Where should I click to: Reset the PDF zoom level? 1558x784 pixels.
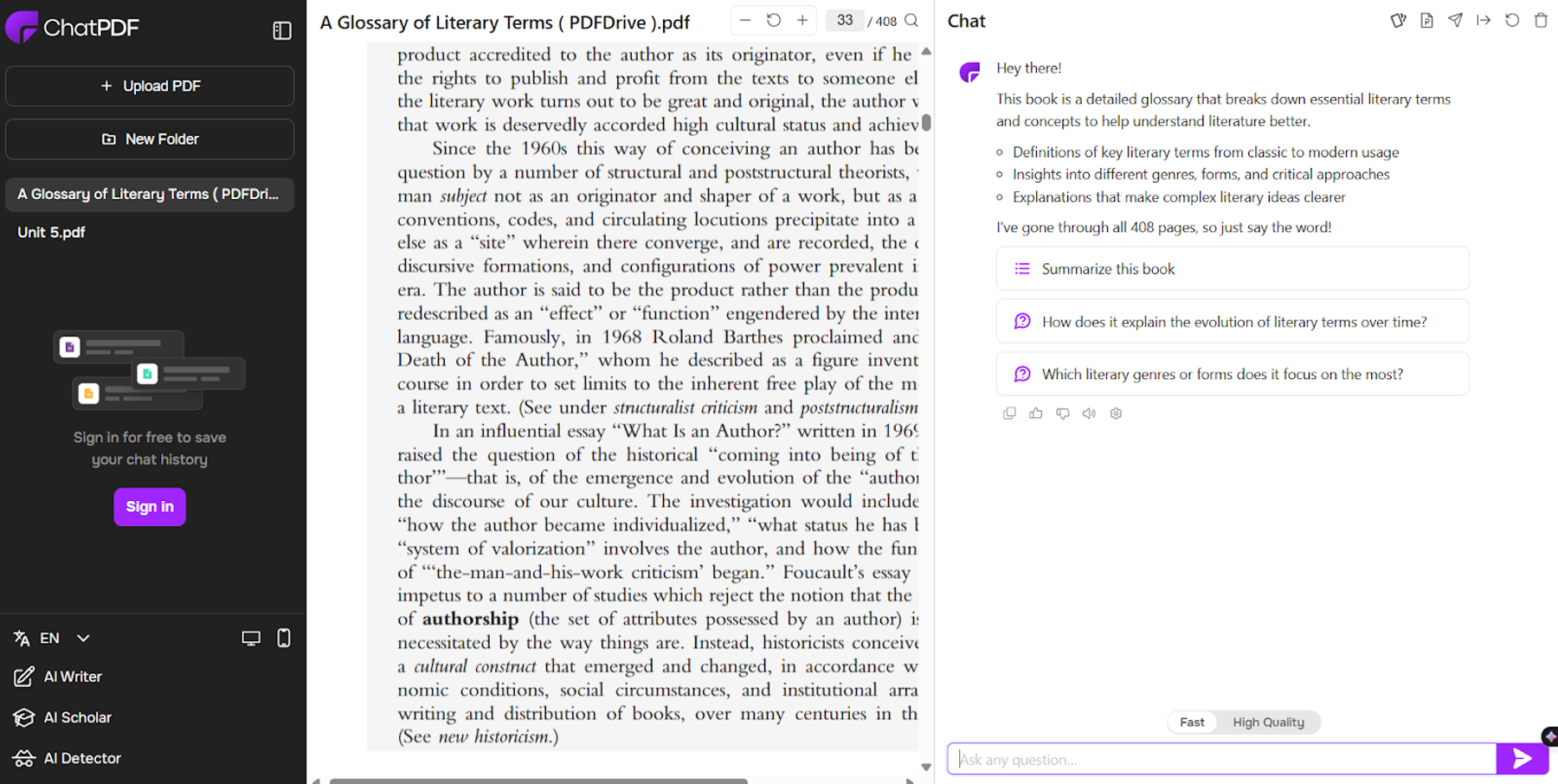[774, 20]
